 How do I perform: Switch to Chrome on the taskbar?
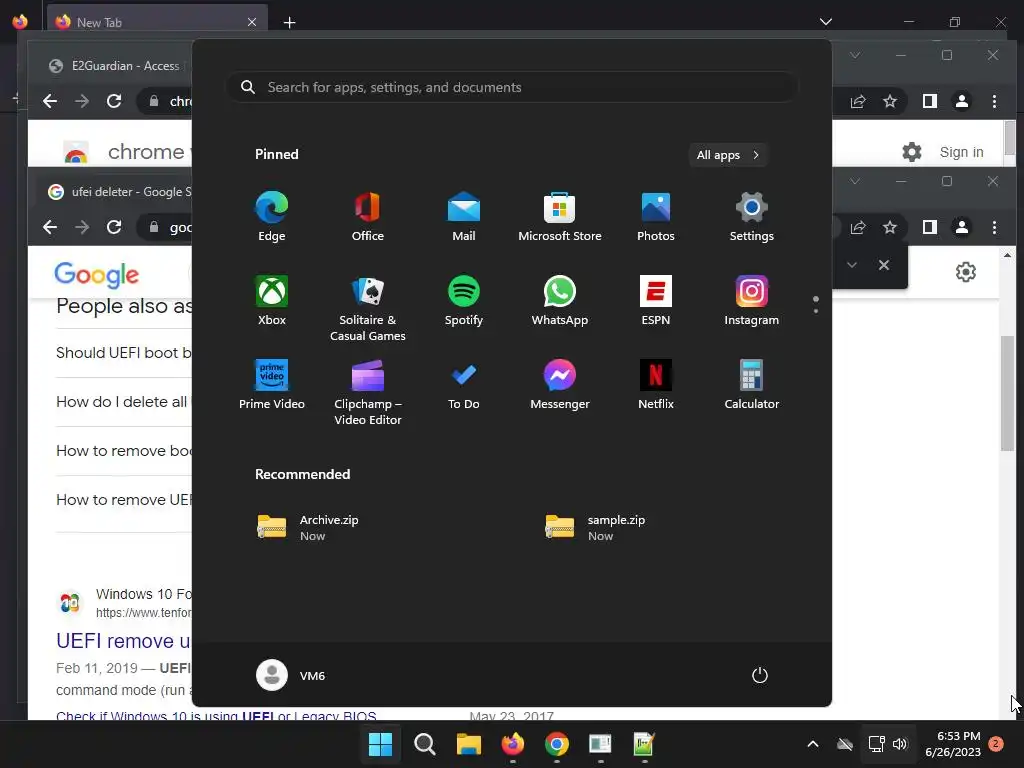[x=556, y=744]
